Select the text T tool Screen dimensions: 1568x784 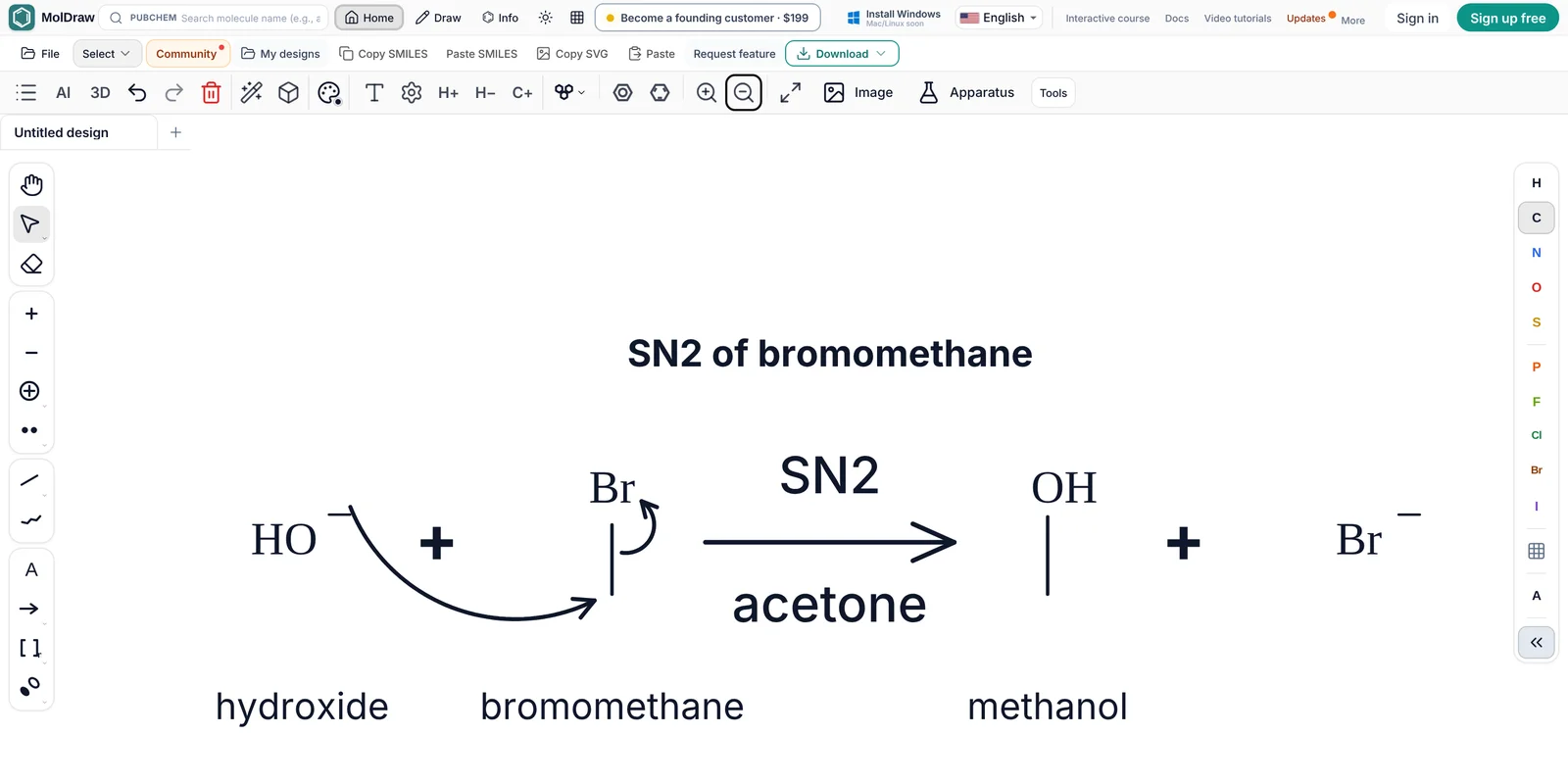point(374,93)
